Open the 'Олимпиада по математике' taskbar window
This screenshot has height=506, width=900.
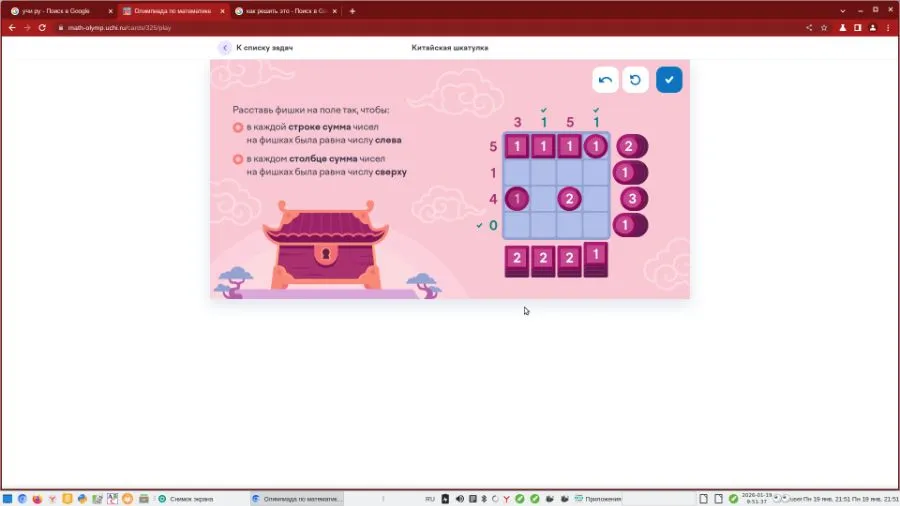tap(297, 499)
